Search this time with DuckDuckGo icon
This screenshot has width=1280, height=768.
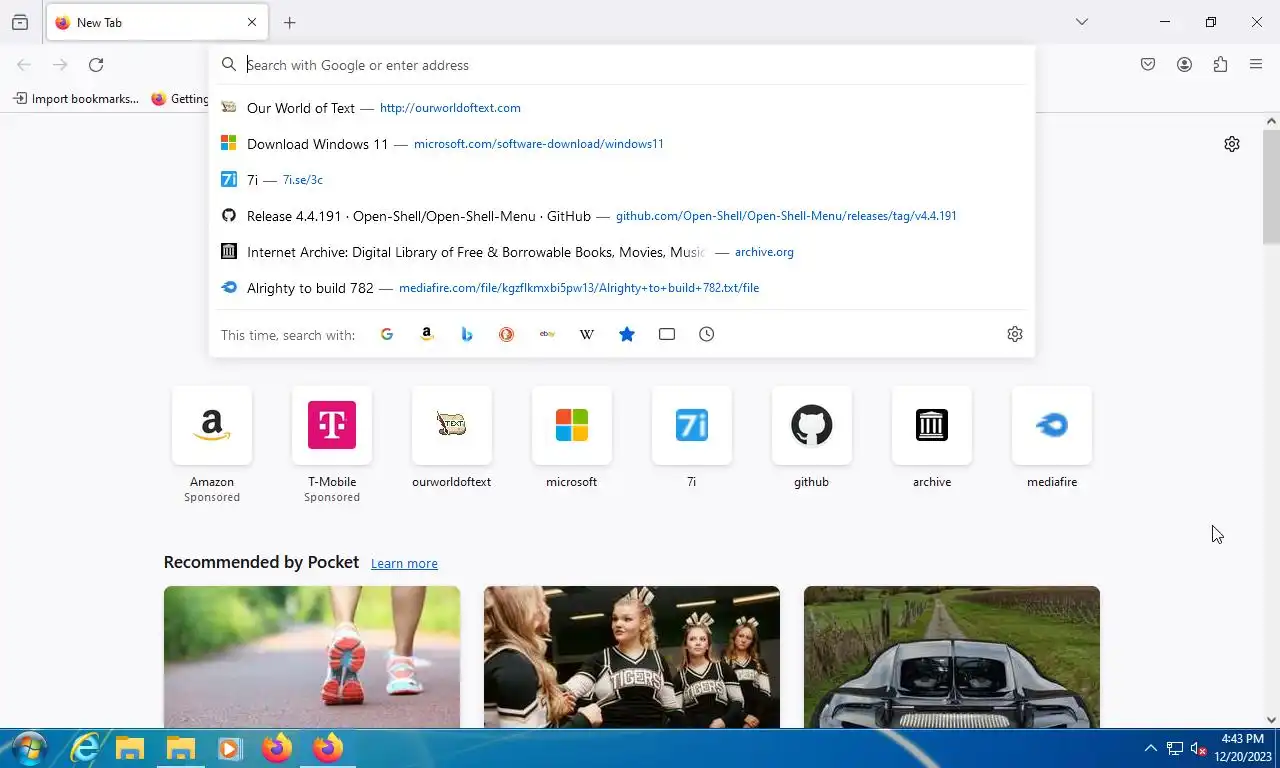[x=507, y=334]
